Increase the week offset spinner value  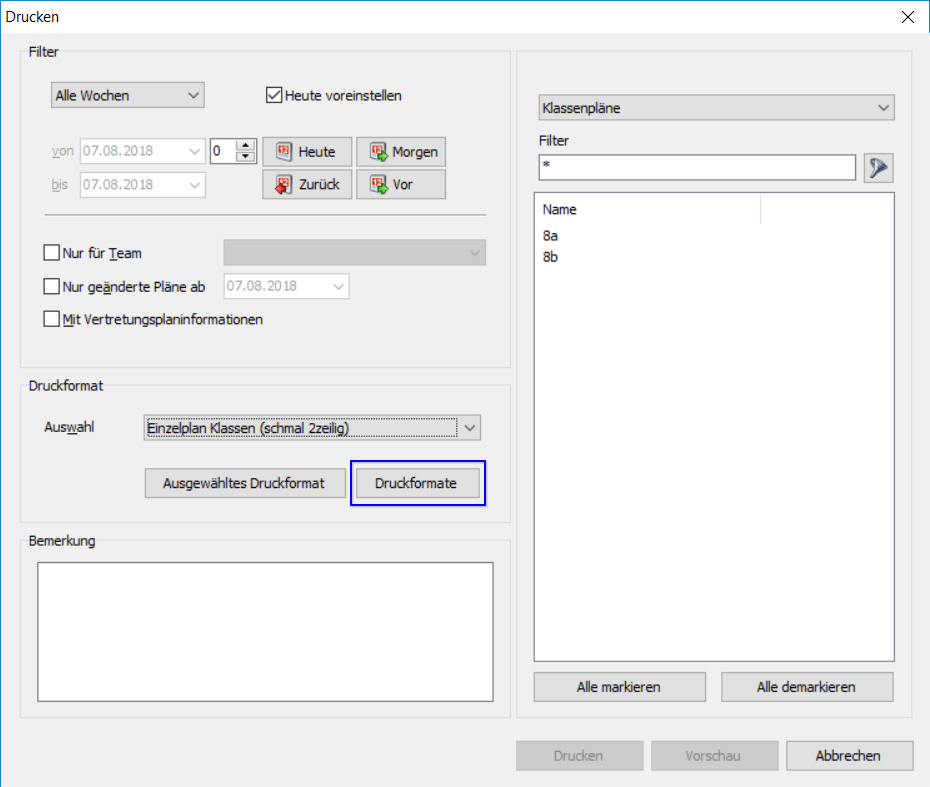[x=246, y=145]
